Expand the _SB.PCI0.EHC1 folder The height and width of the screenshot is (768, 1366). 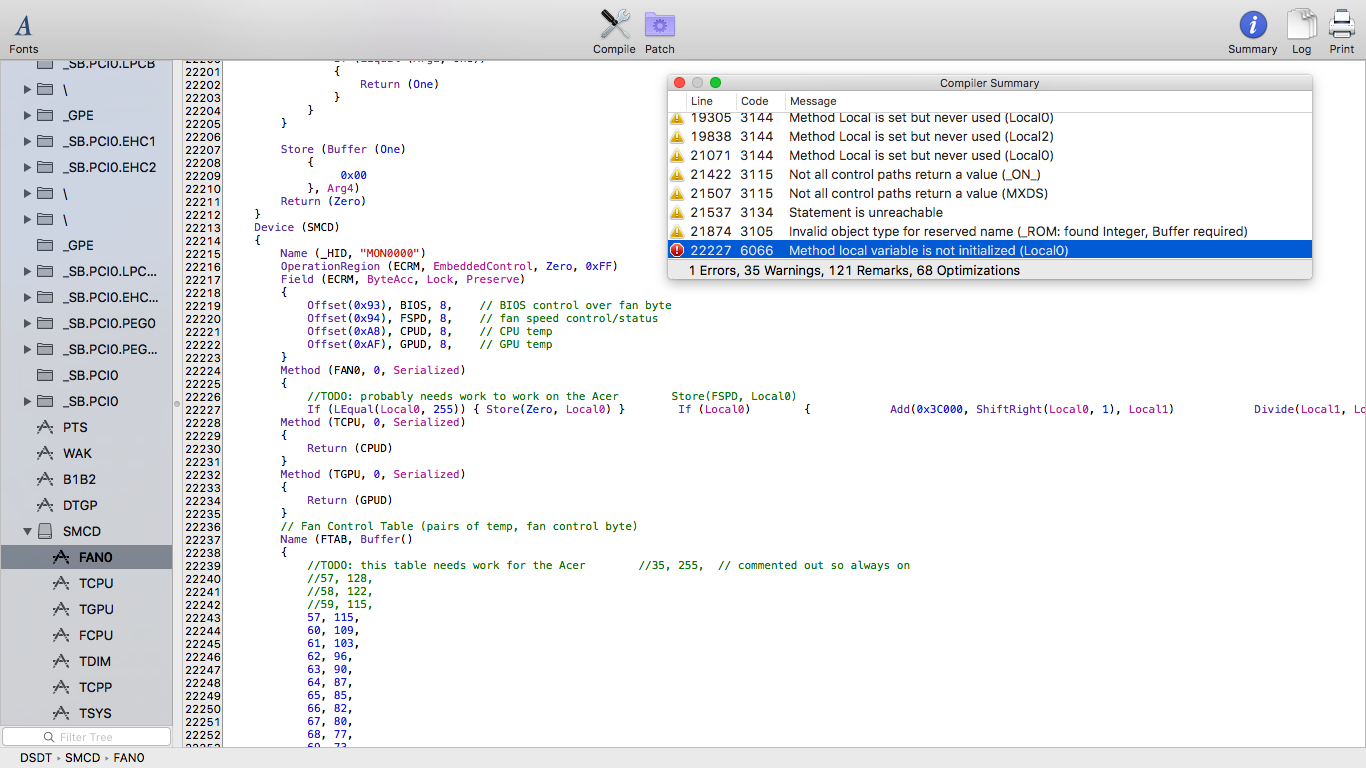pyautogui.click(x=27, y=141)
